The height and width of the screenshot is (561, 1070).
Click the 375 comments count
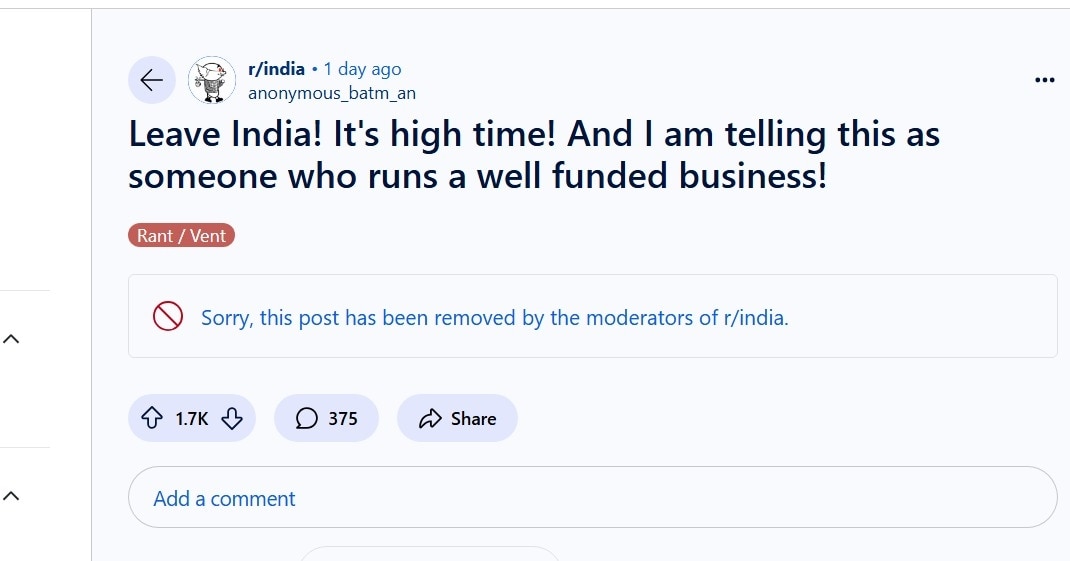click(342, 418)
